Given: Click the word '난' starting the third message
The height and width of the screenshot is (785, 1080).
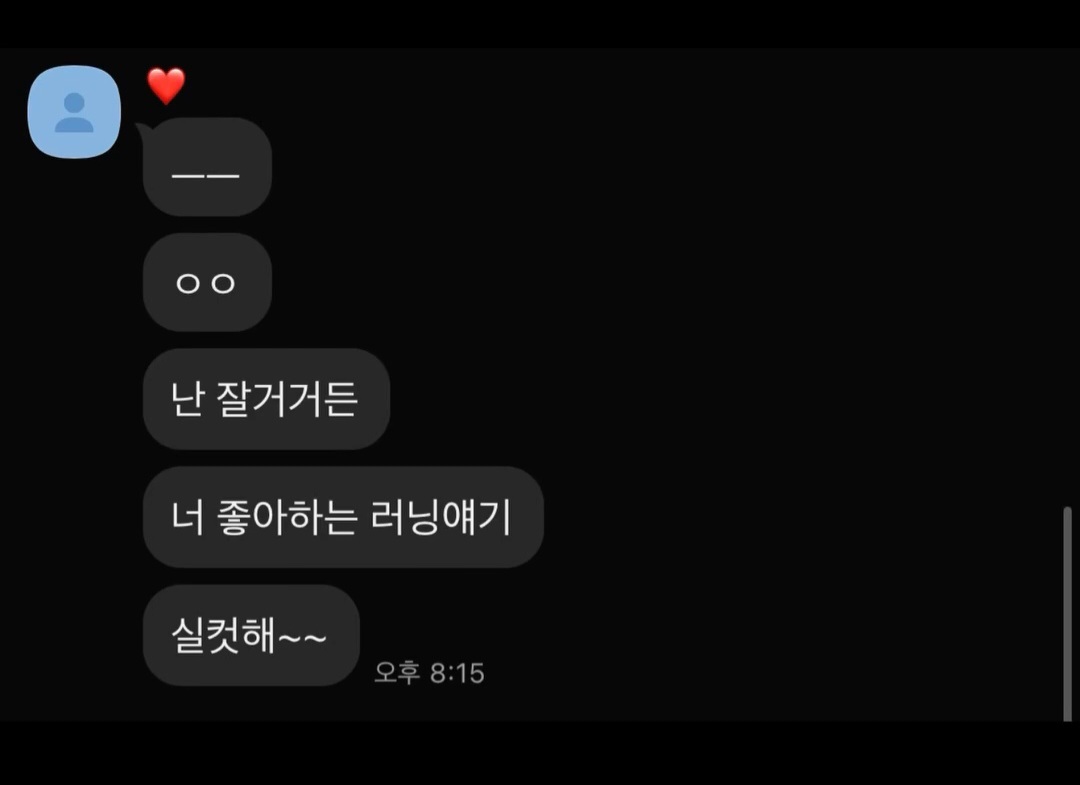Looking at the screenshot, I should click(188, 399).
